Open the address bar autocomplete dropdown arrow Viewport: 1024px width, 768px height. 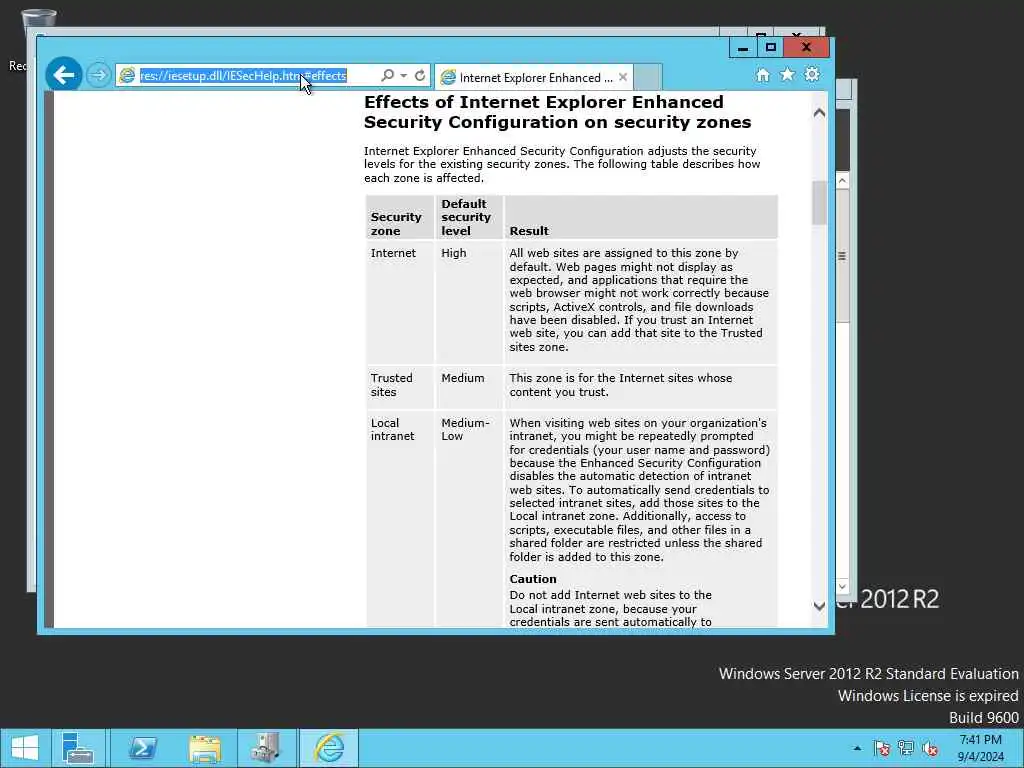click(404, 76)
